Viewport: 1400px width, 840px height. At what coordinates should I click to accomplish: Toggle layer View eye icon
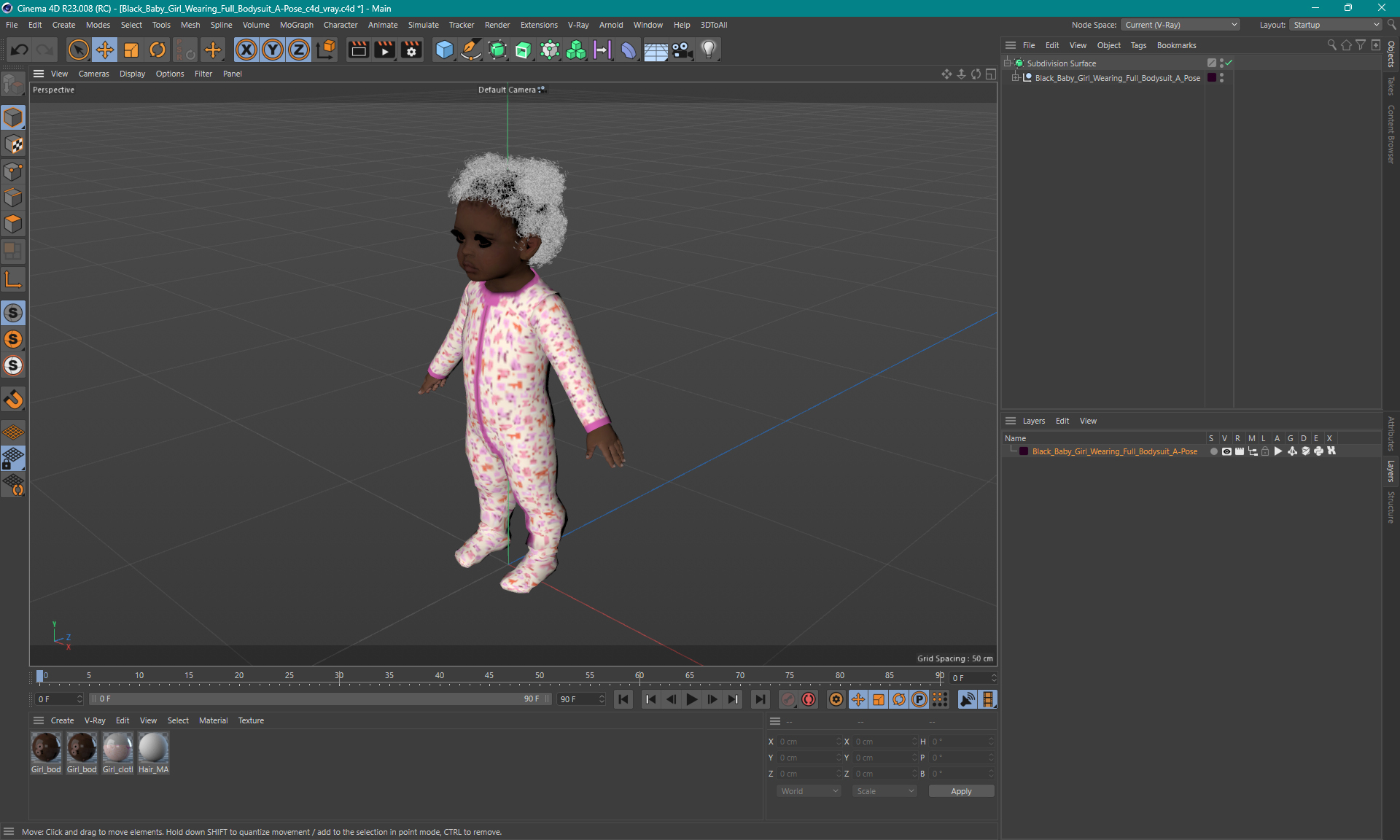[1226, 451]
